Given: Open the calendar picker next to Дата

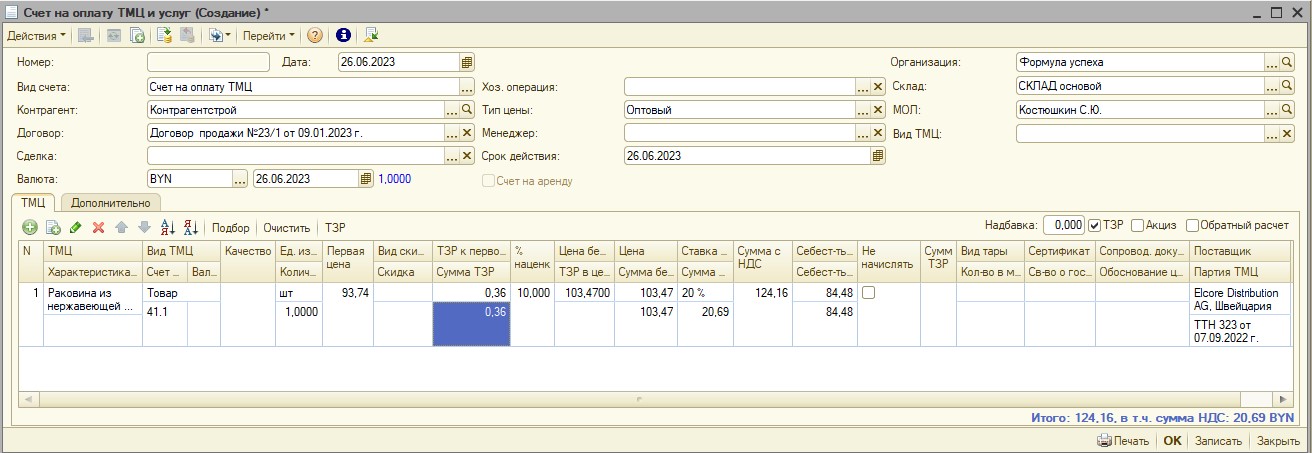Looking at the screenshot, I should [x=466, y=62].
